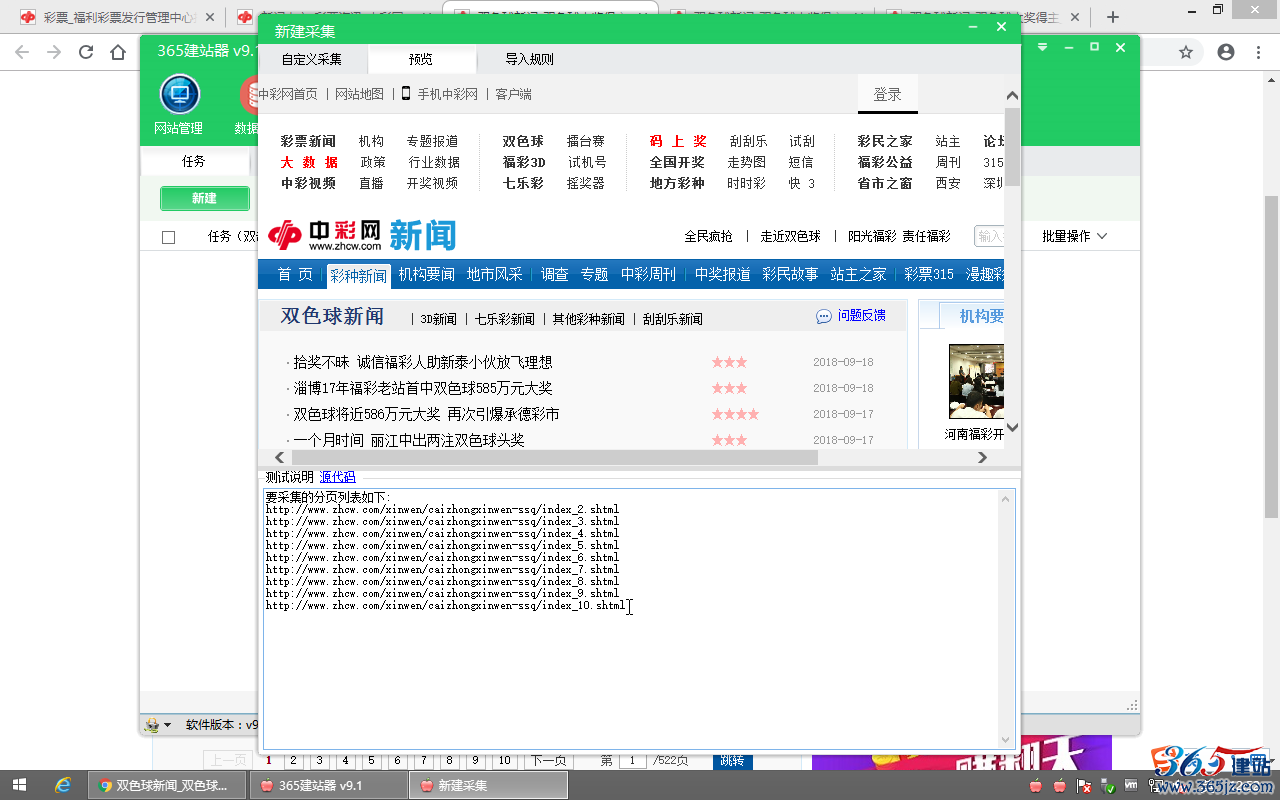Click the 中奖报道 navigation item
Image resolution: width=1280 pixels, height=800 pixels.
(x=723, y=275)
